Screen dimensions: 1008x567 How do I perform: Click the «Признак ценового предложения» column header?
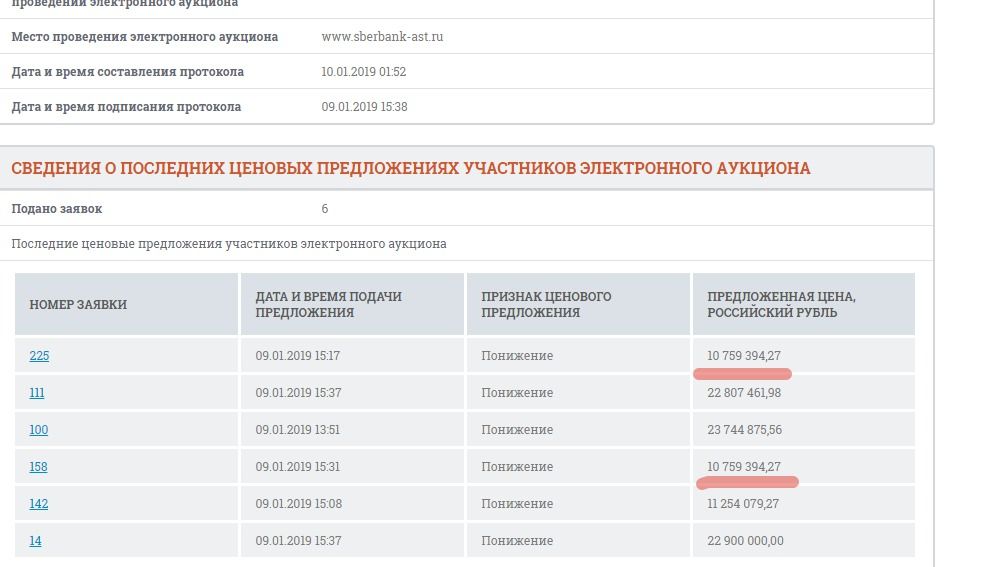click(x=546, y=304)
